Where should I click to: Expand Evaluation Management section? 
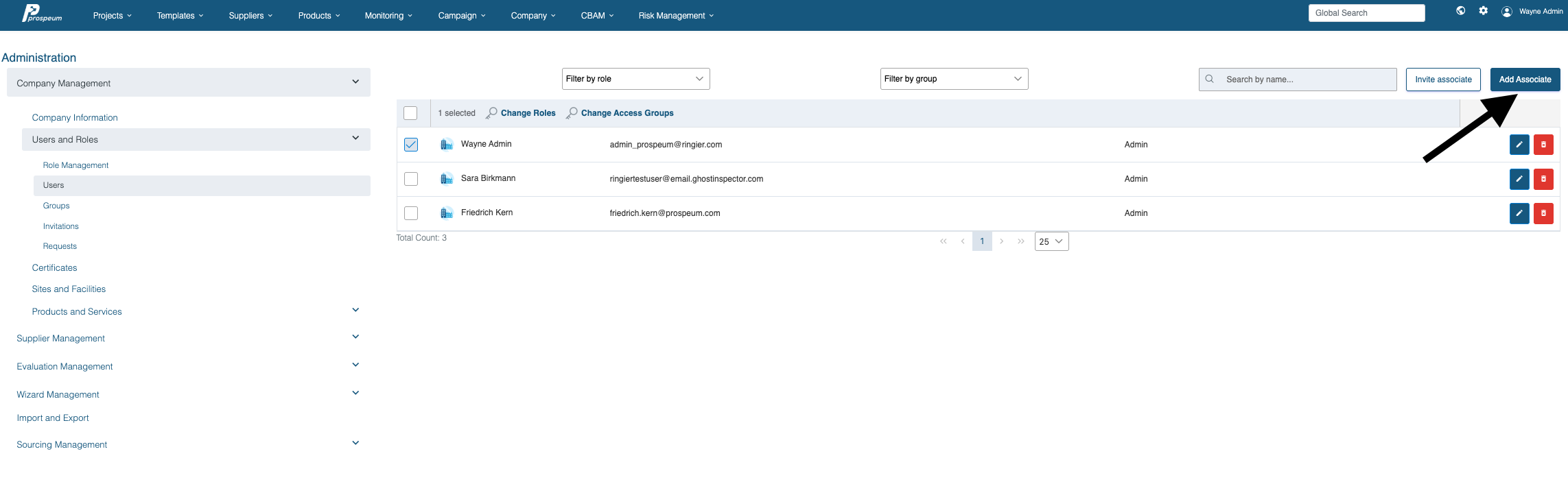[x=355, y=365]
